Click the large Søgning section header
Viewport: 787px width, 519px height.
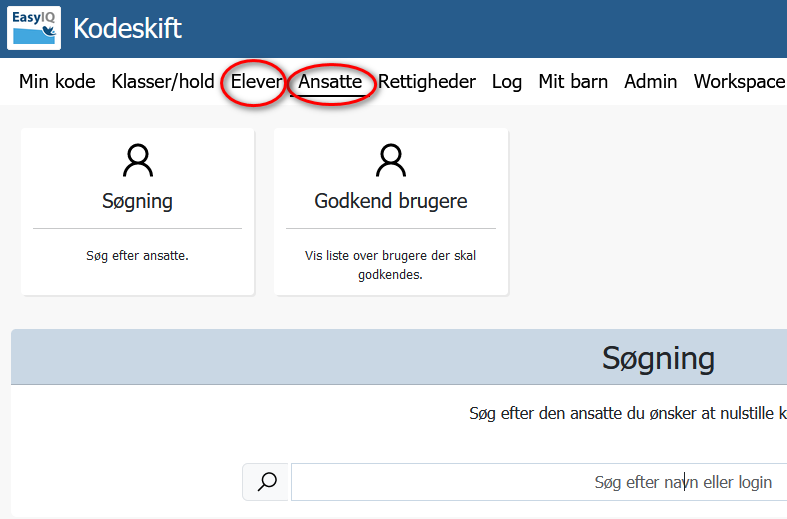click(658, 358)
